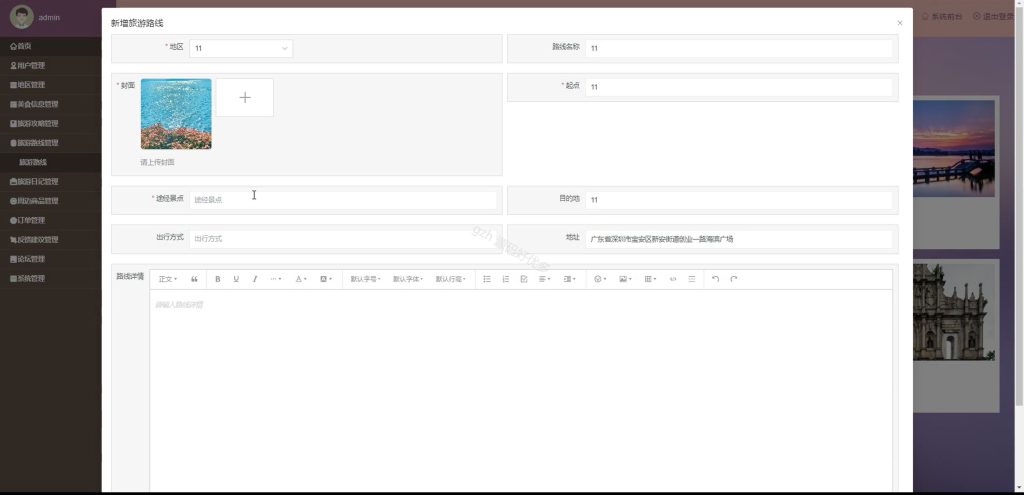
Task: Toggle italic formatting in the editor
Action: pyautogui.click(x=255, y=279)
